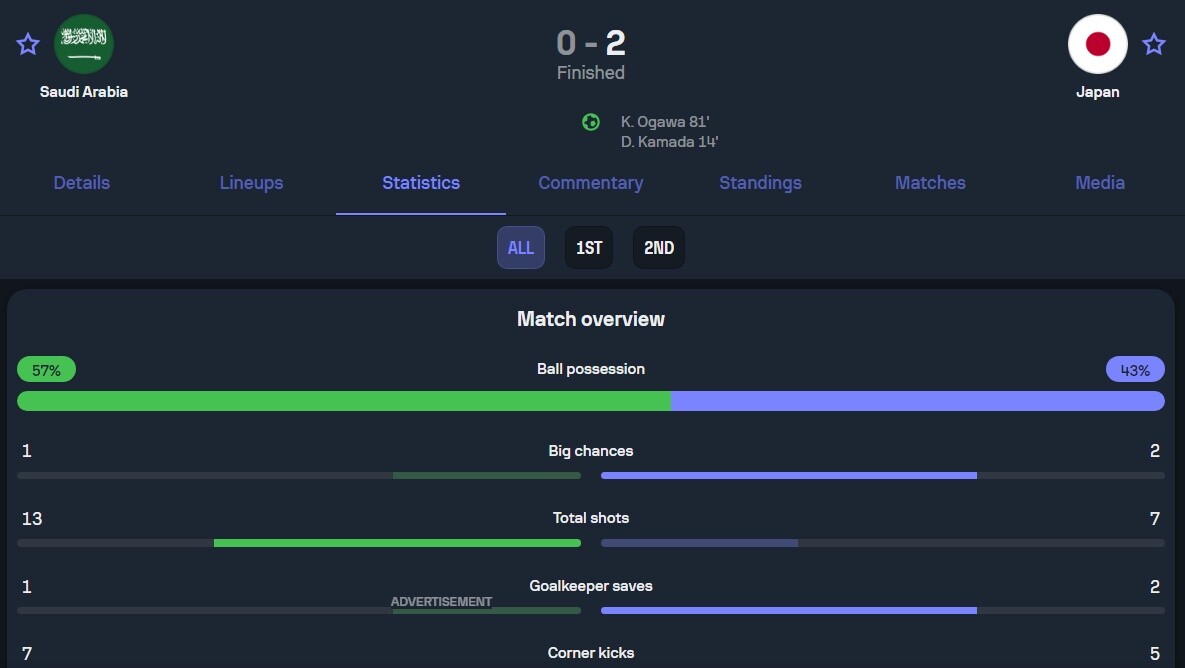
Task: Click the Saudi Arabia flag logo
Action: pos(84,44)
